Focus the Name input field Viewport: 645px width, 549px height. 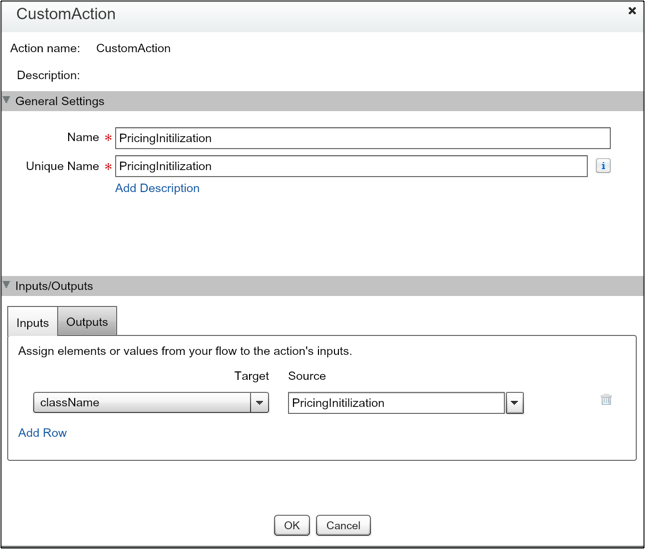pos(363,138)
